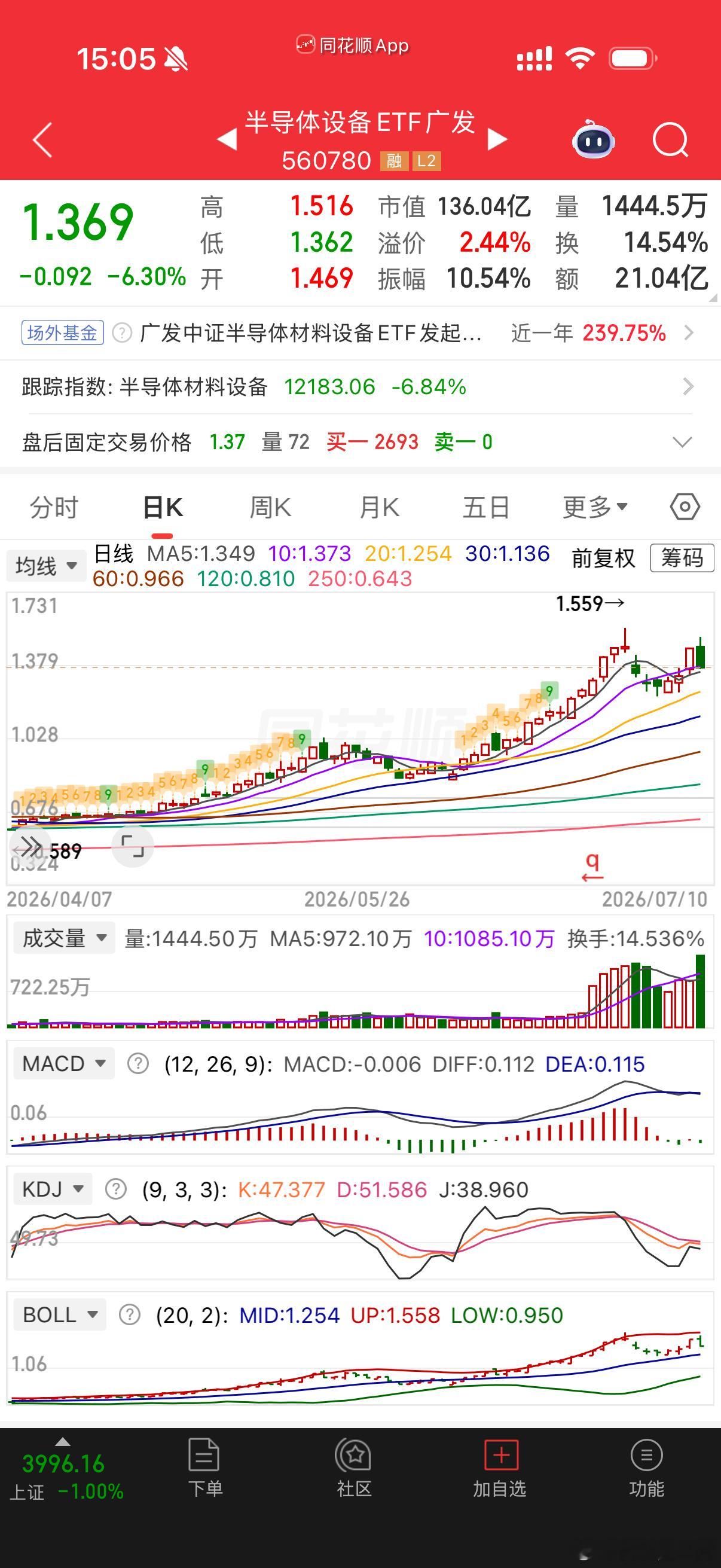Select the 日K tab
Screen dimensions: 721x1568
(163, 507)
